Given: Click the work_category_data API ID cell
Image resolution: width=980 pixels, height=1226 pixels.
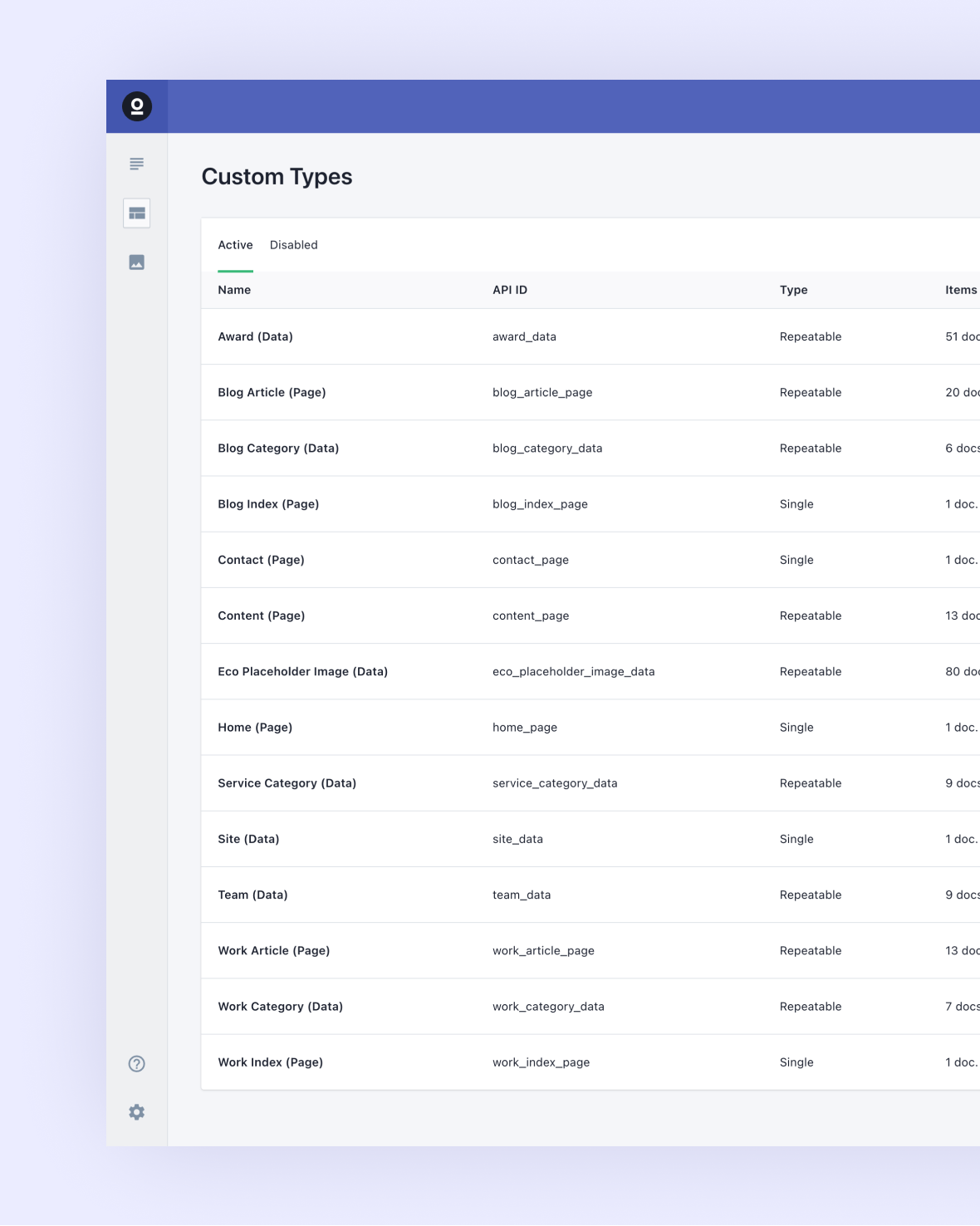Looking at the screenshot, I should [548, 1007].
